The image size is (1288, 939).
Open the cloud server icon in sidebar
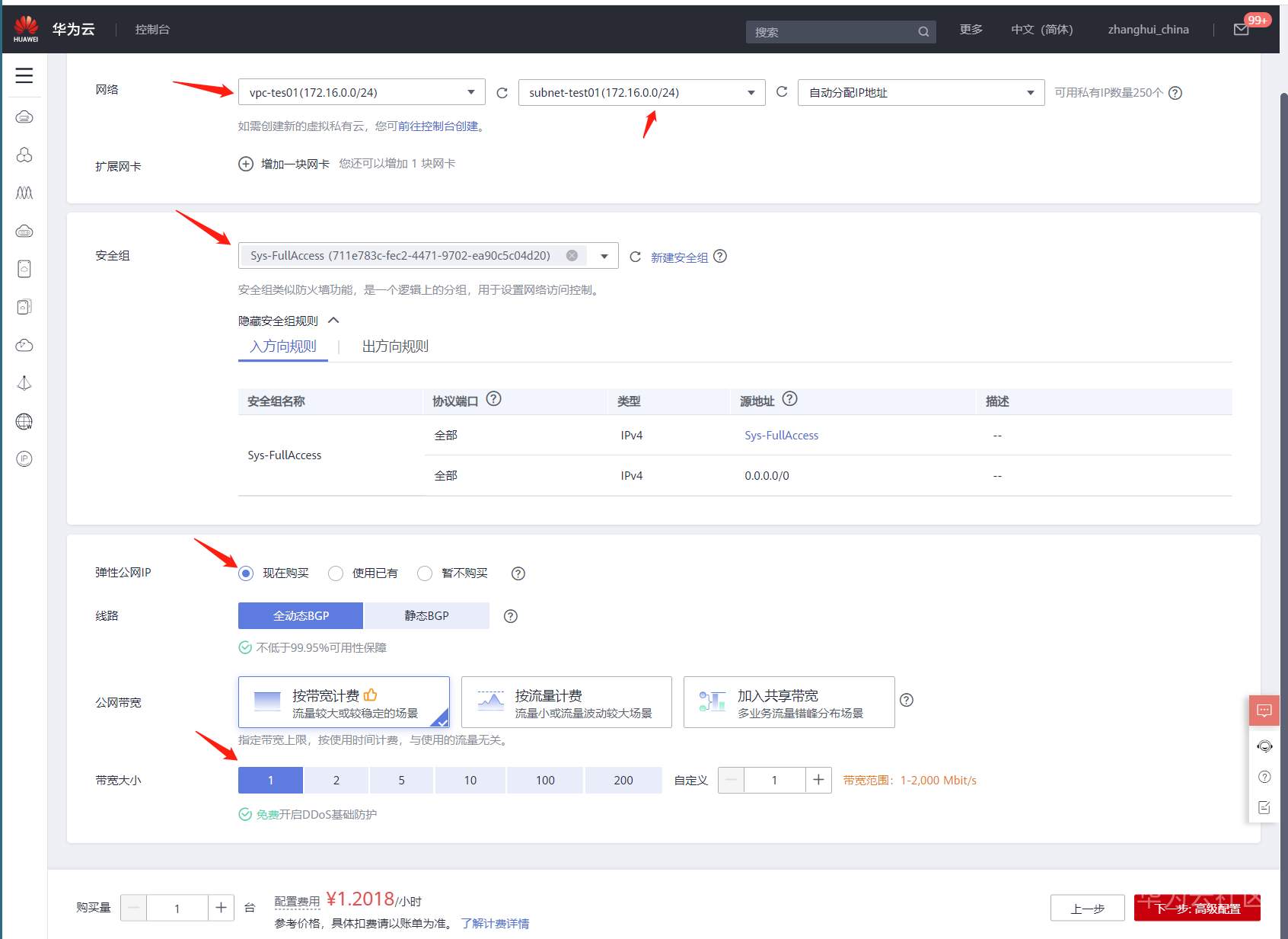point(24,117)
